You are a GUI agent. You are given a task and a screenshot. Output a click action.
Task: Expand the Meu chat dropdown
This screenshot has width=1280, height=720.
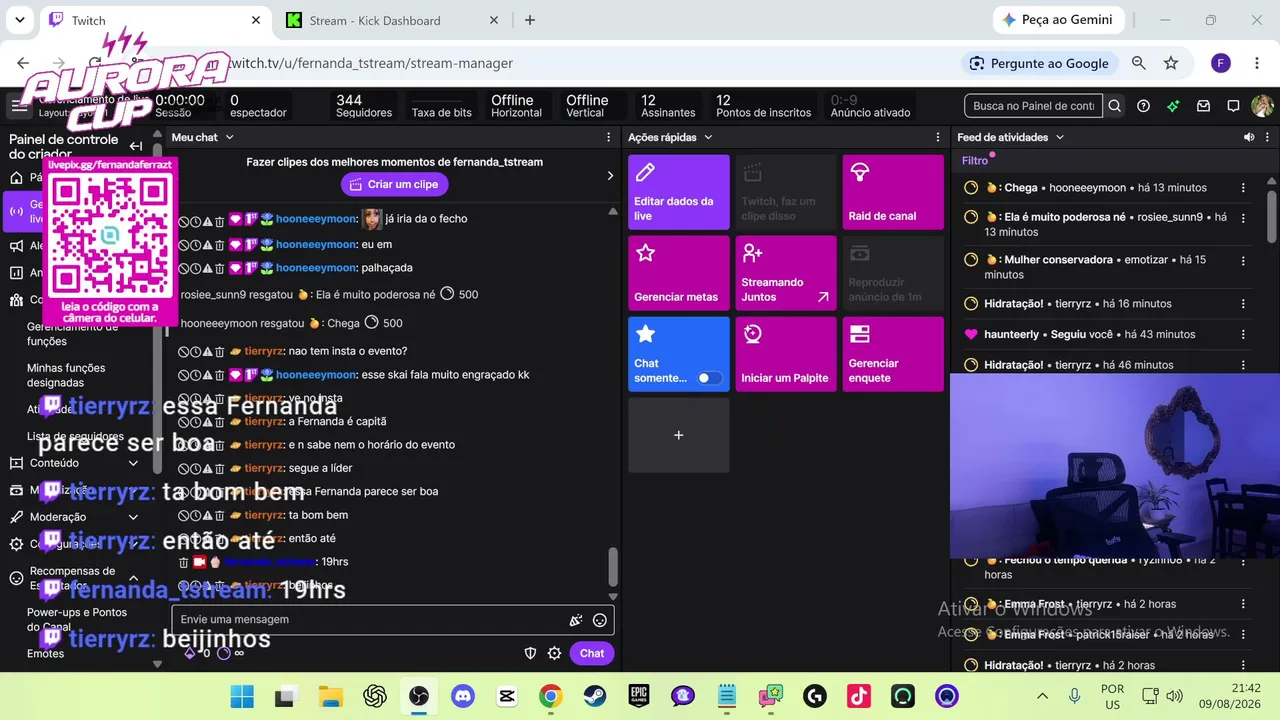point(229,137)
